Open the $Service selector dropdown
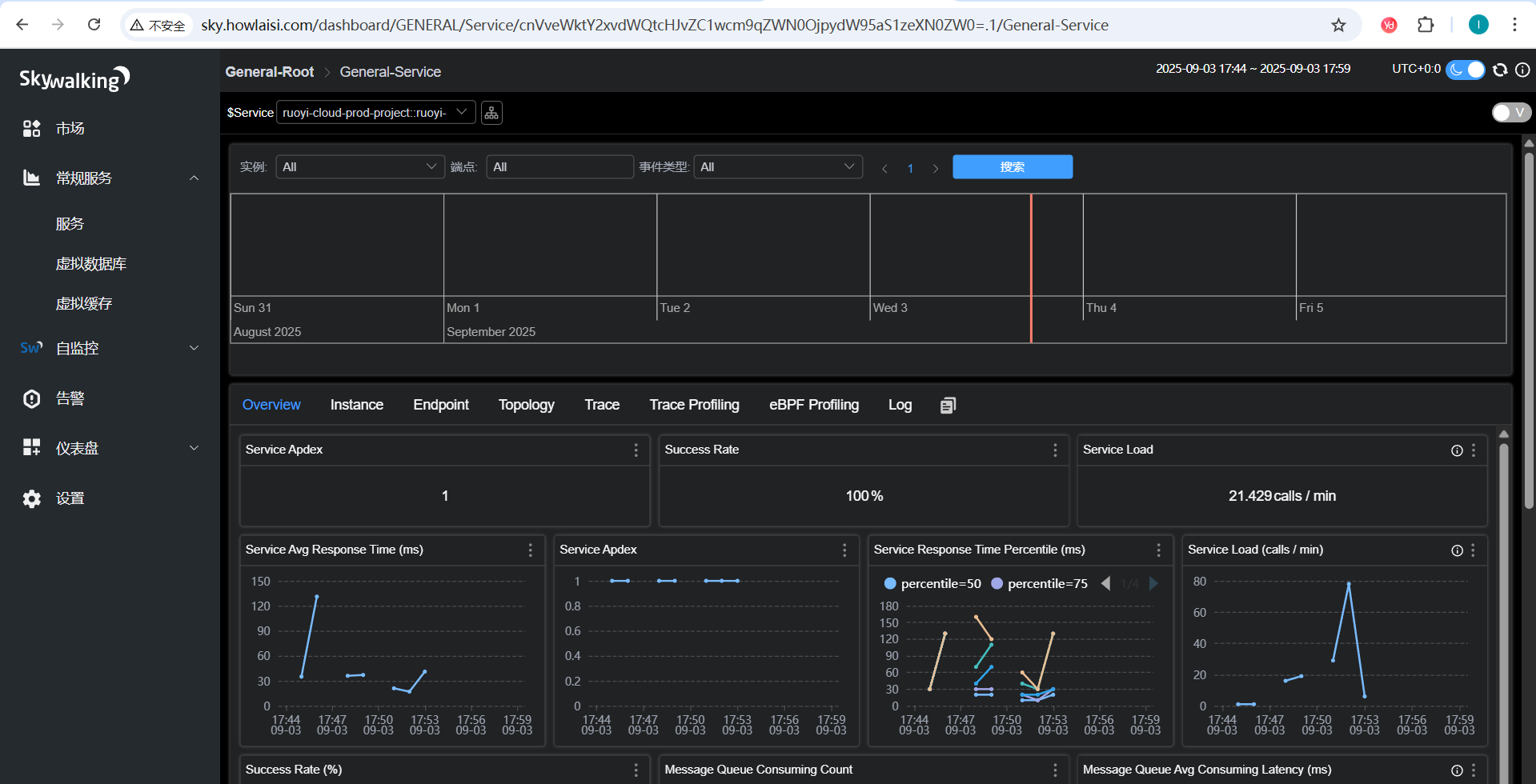The width and height of the screenshot is (1536, 784). pos(375,113)
